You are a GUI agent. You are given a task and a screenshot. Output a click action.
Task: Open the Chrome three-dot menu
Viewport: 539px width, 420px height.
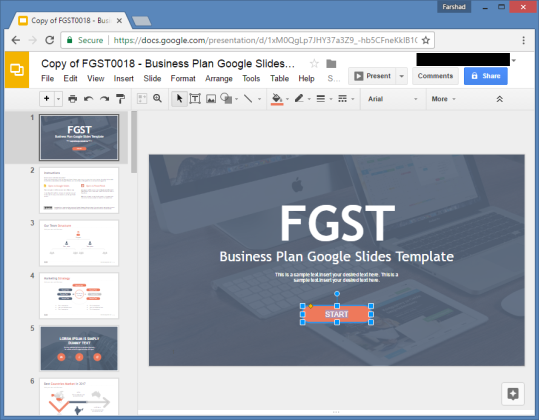[524, 40]
